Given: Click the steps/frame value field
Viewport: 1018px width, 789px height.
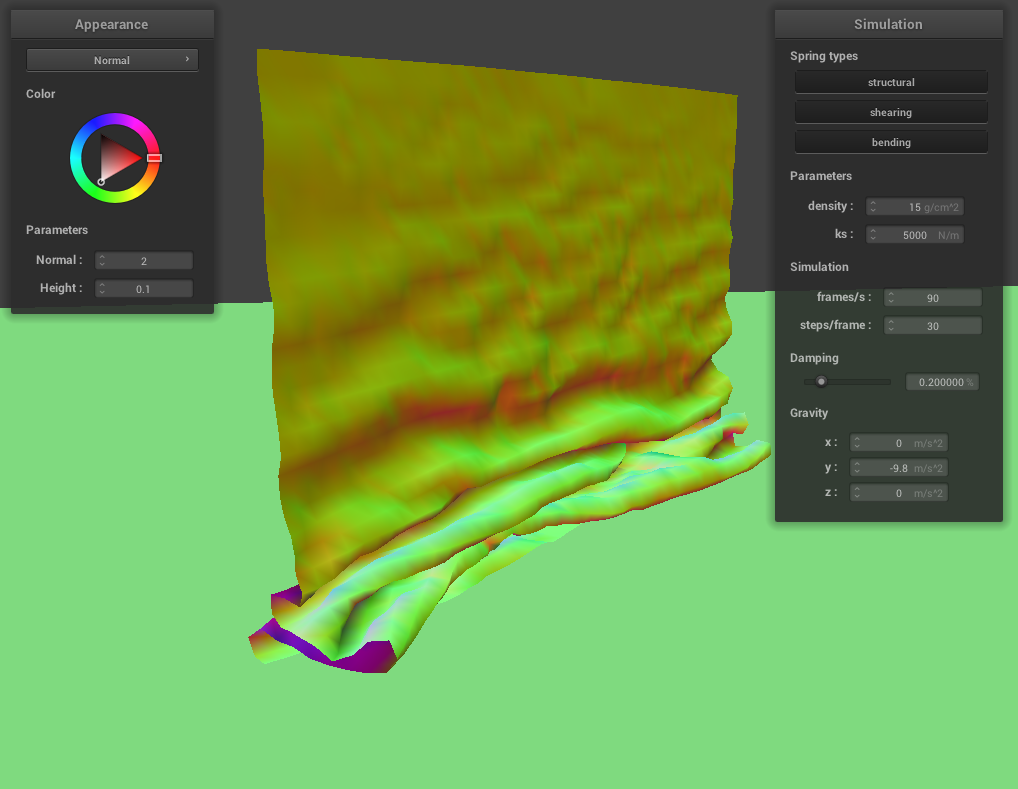Looking at the screenshot, I should [x=933, y=325].
